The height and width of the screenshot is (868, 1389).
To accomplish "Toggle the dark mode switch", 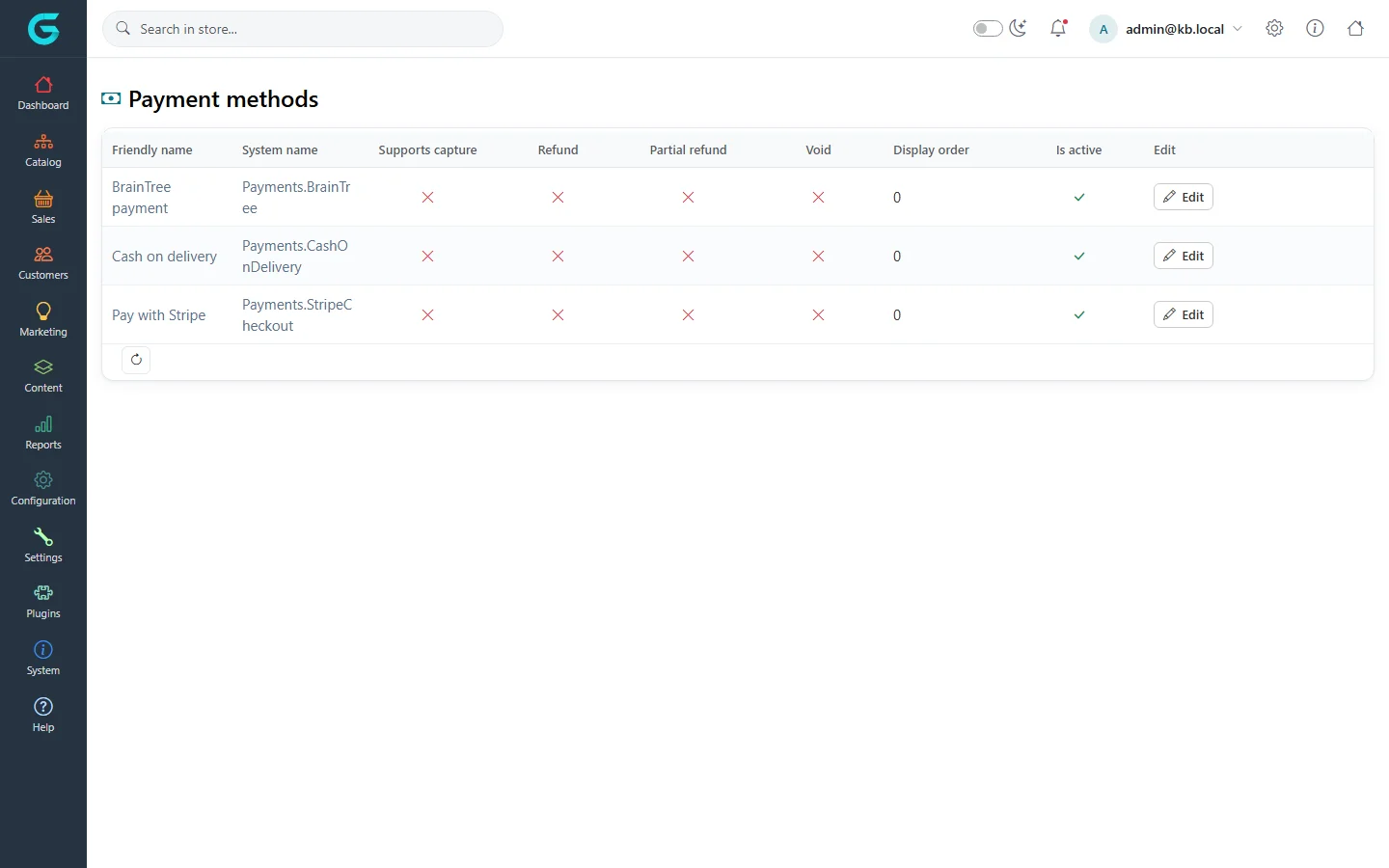I will coord(988,28).
